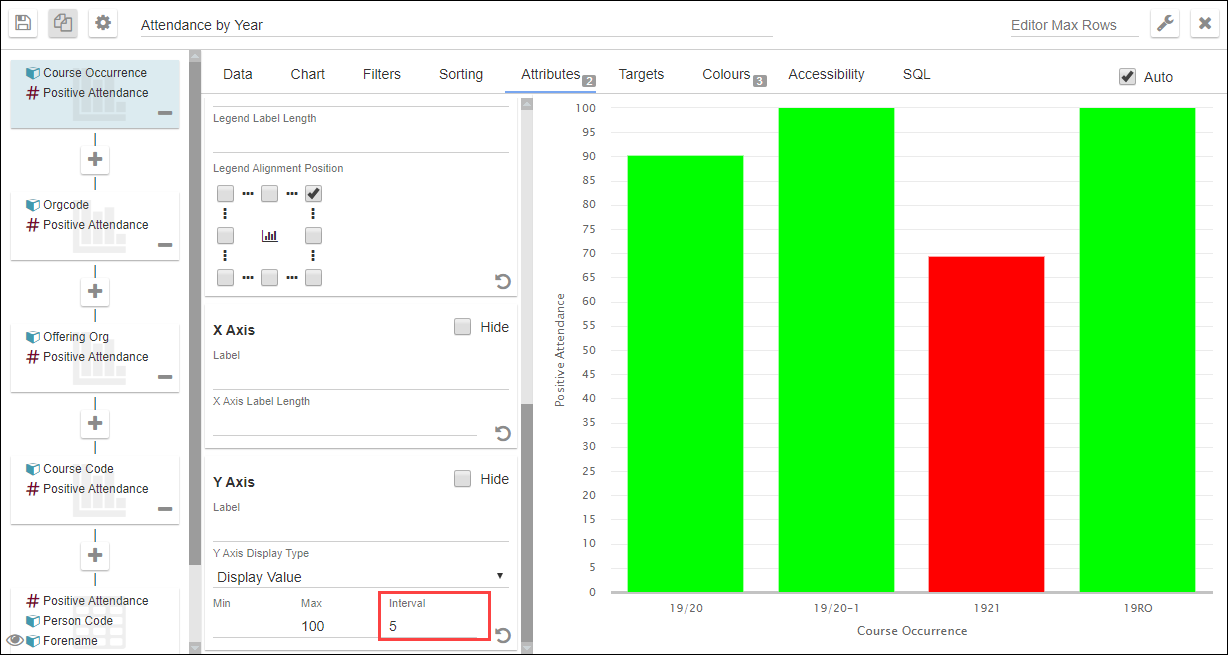
Task: Switch to the SQL tab
Action: (916, 74)
